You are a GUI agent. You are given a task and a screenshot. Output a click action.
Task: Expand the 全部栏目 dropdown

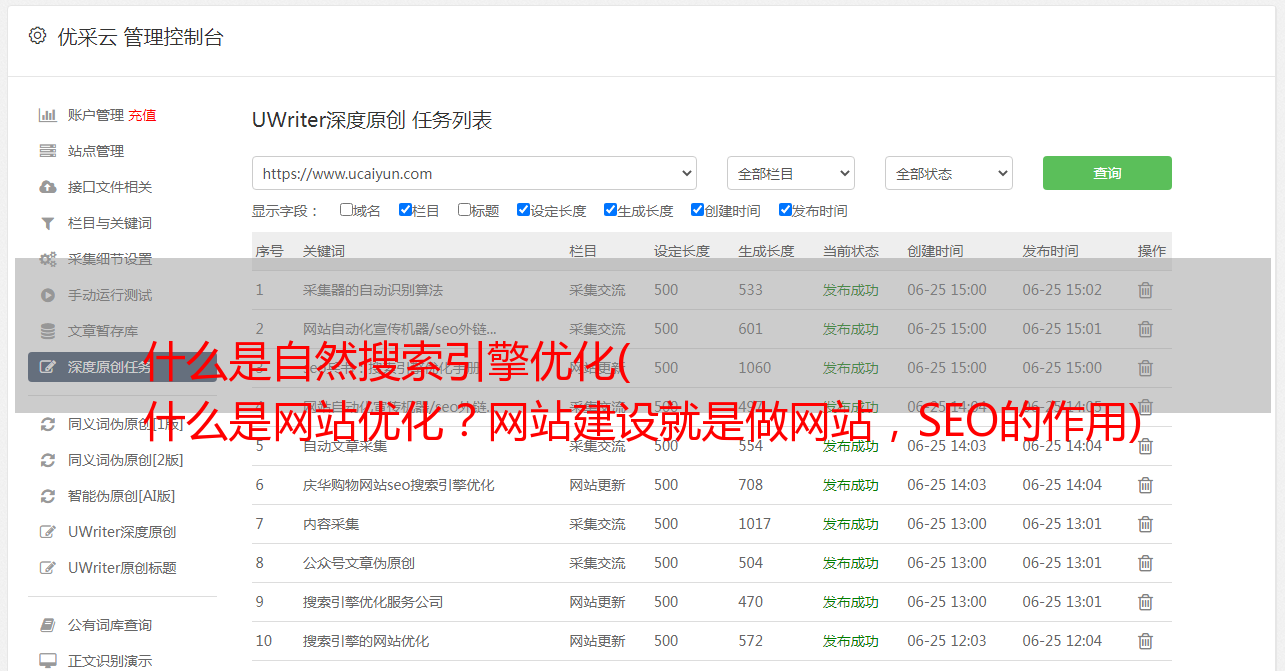coord(790,173)
